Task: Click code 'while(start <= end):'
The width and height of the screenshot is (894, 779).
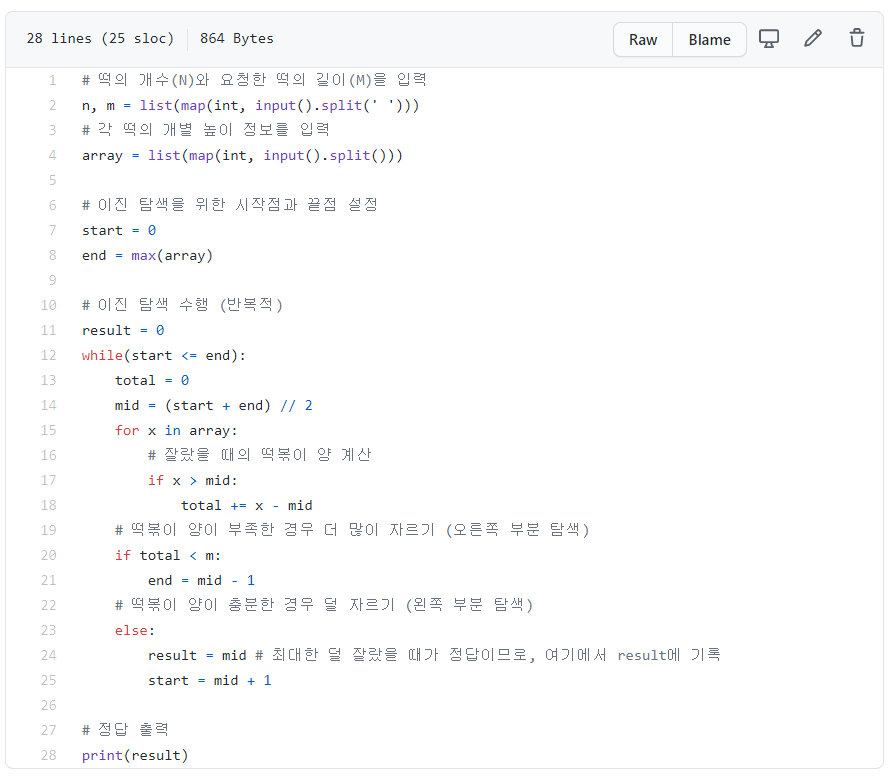Action: (164, 355)
